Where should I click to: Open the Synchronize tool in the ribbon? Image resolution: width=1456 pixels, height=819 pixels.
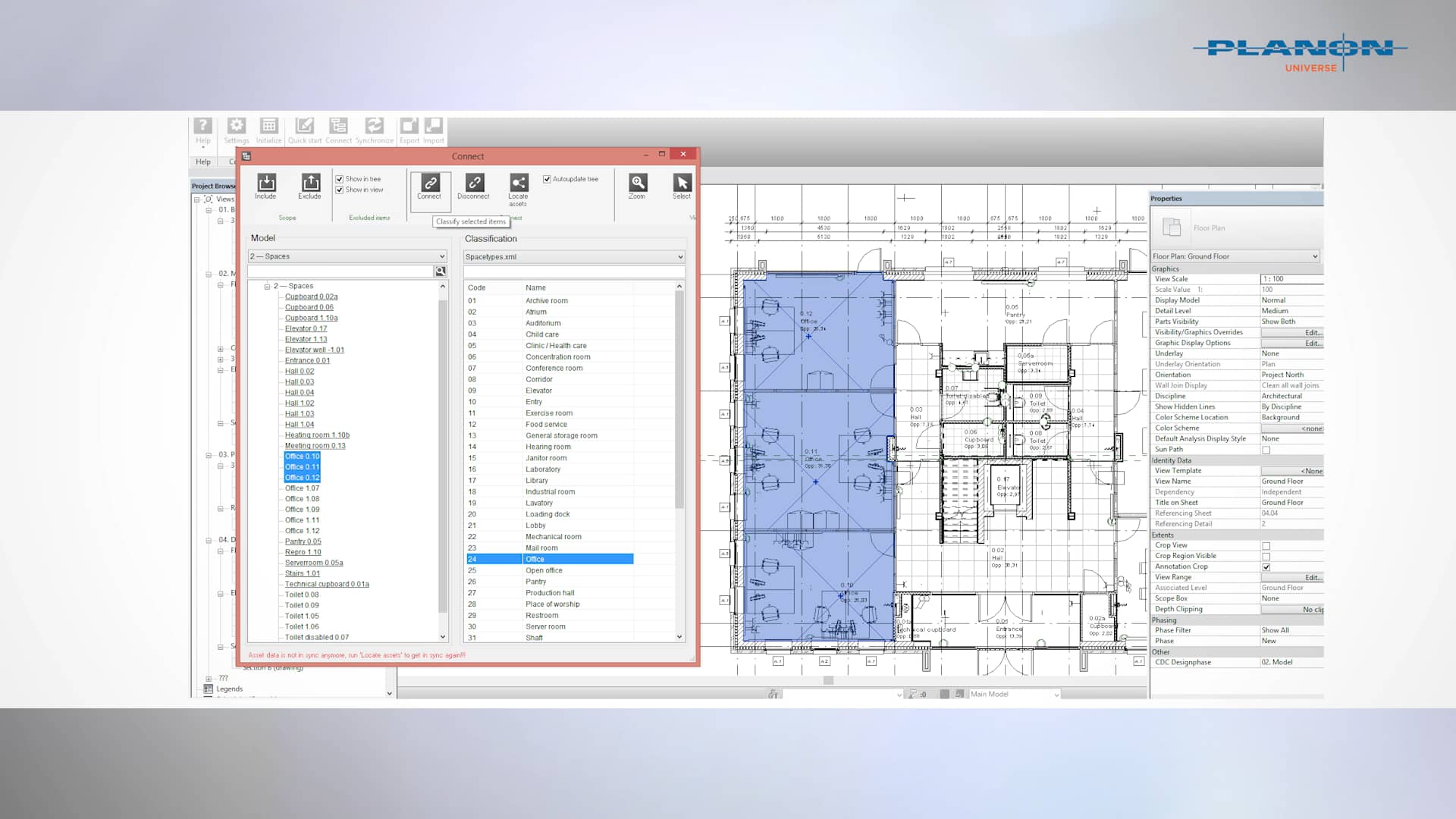(x=375, y=129)
